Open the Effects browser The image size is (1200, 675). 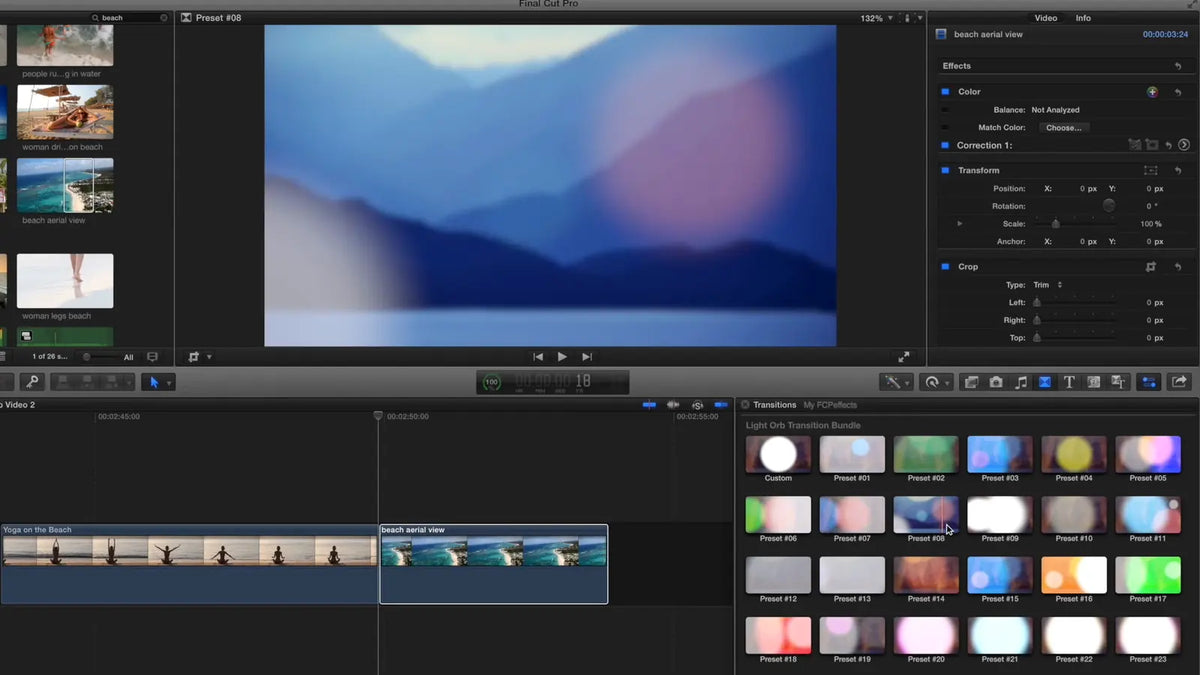(x=971, y=382)
